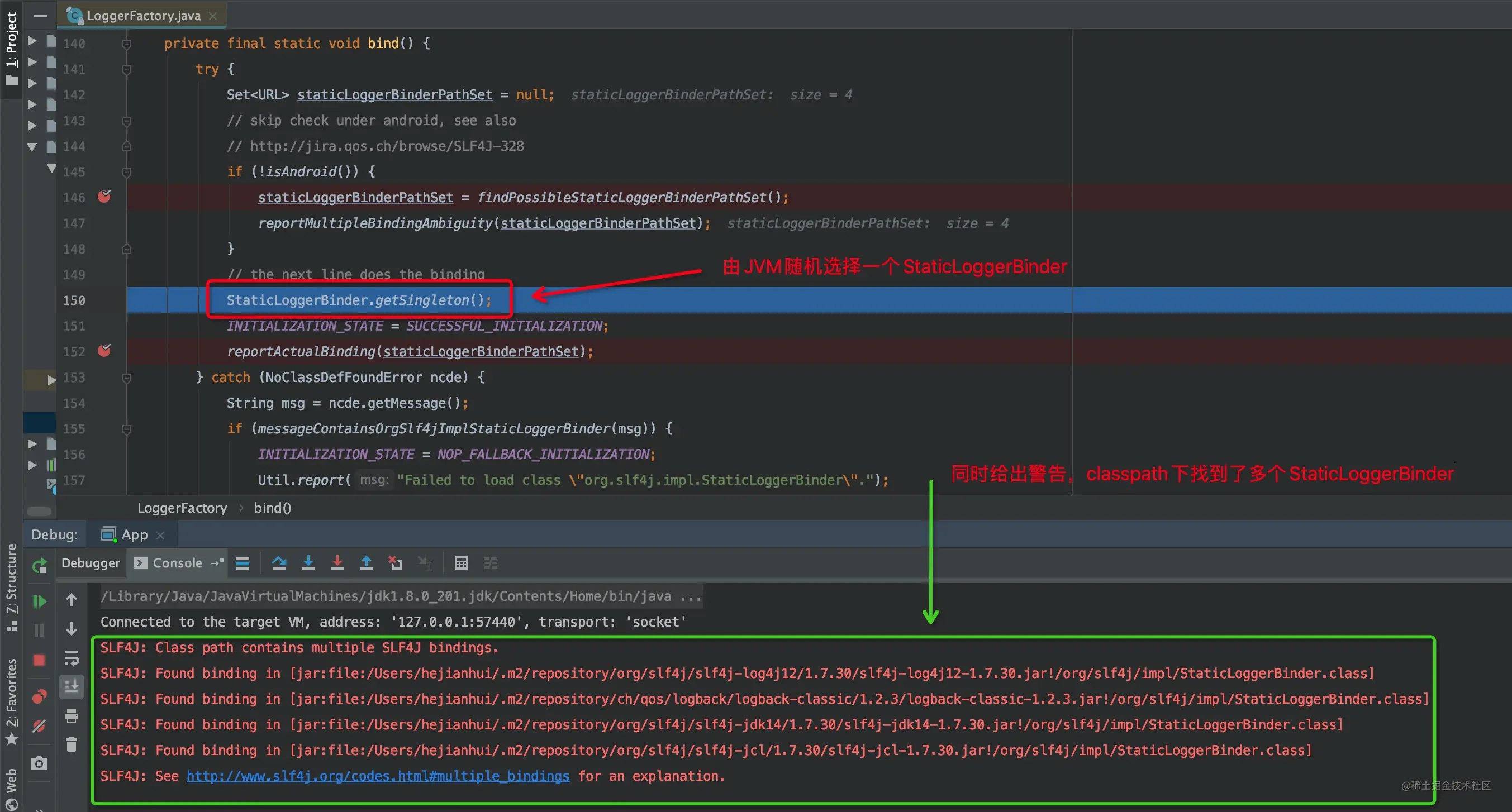
Task: Collapse the if-block fold at line 155
Action: point(127,429)
